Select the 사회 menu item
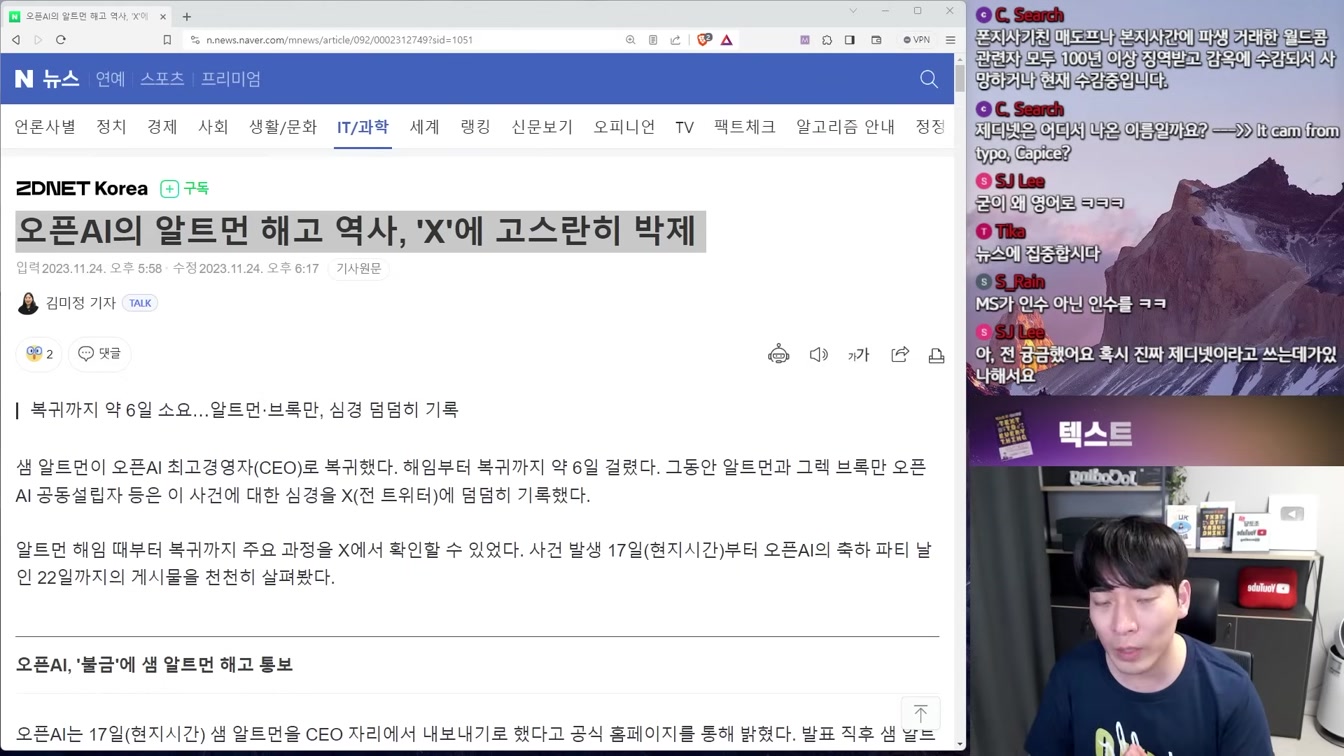Image resolution: width=1344 pixels, height=756 pixels. coord(213,127)
